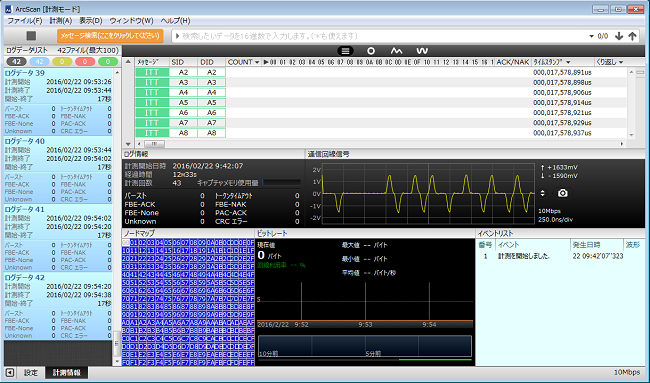Click the ACK/NAK column header
Viewport: 650px width, 383px height.
pos(513,62)
